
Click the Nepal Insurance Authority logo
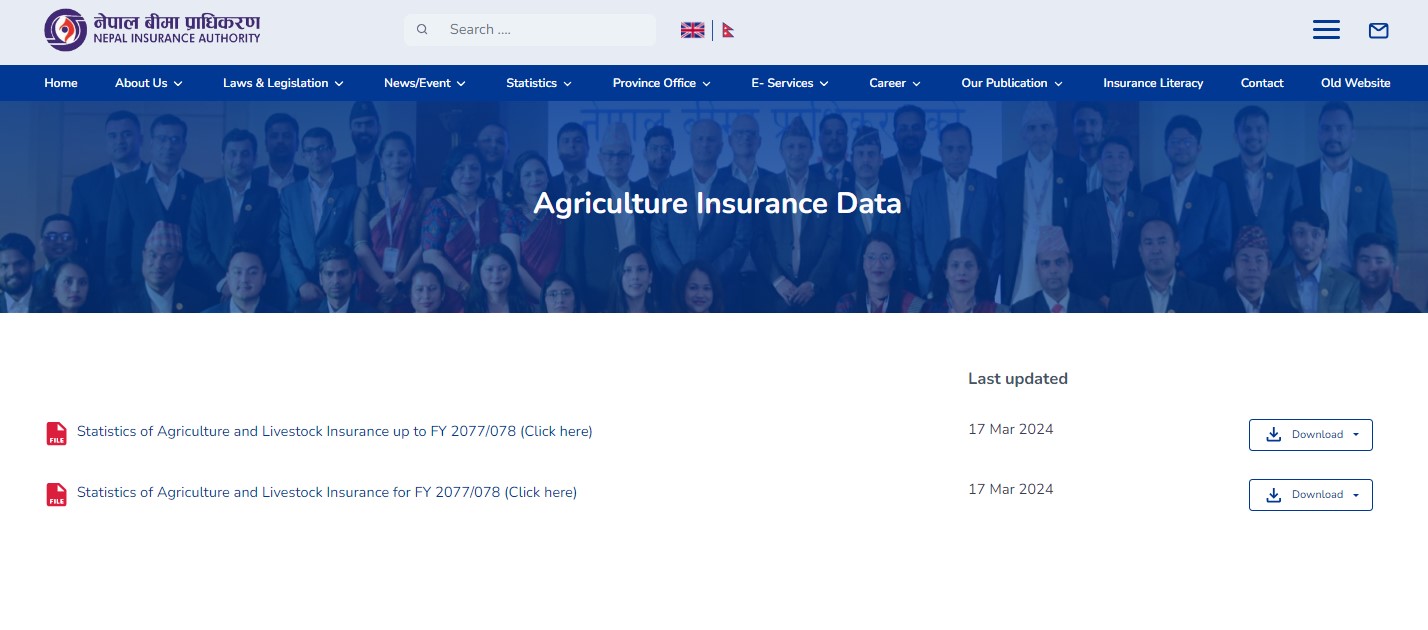152,30
